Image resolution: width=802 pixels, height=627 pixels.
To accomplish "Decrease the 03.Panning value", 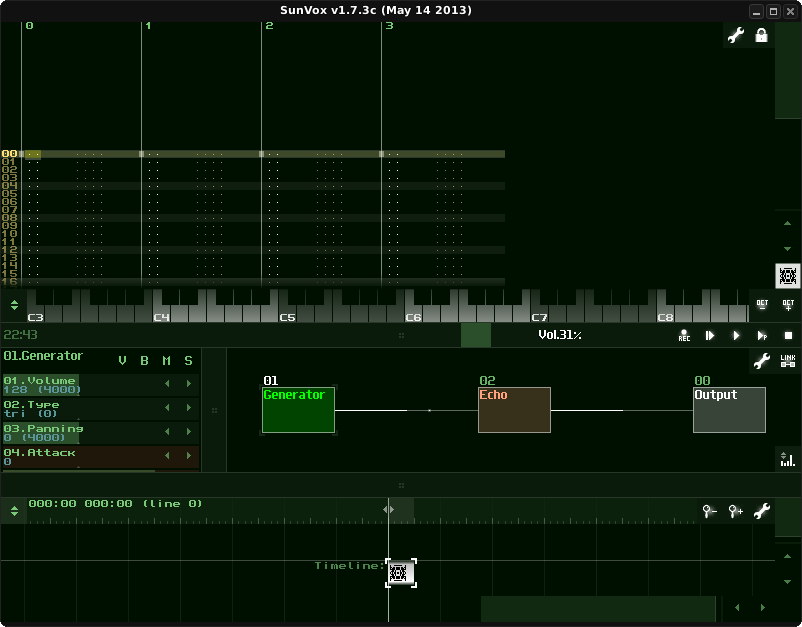I will [x=167, y=432].
